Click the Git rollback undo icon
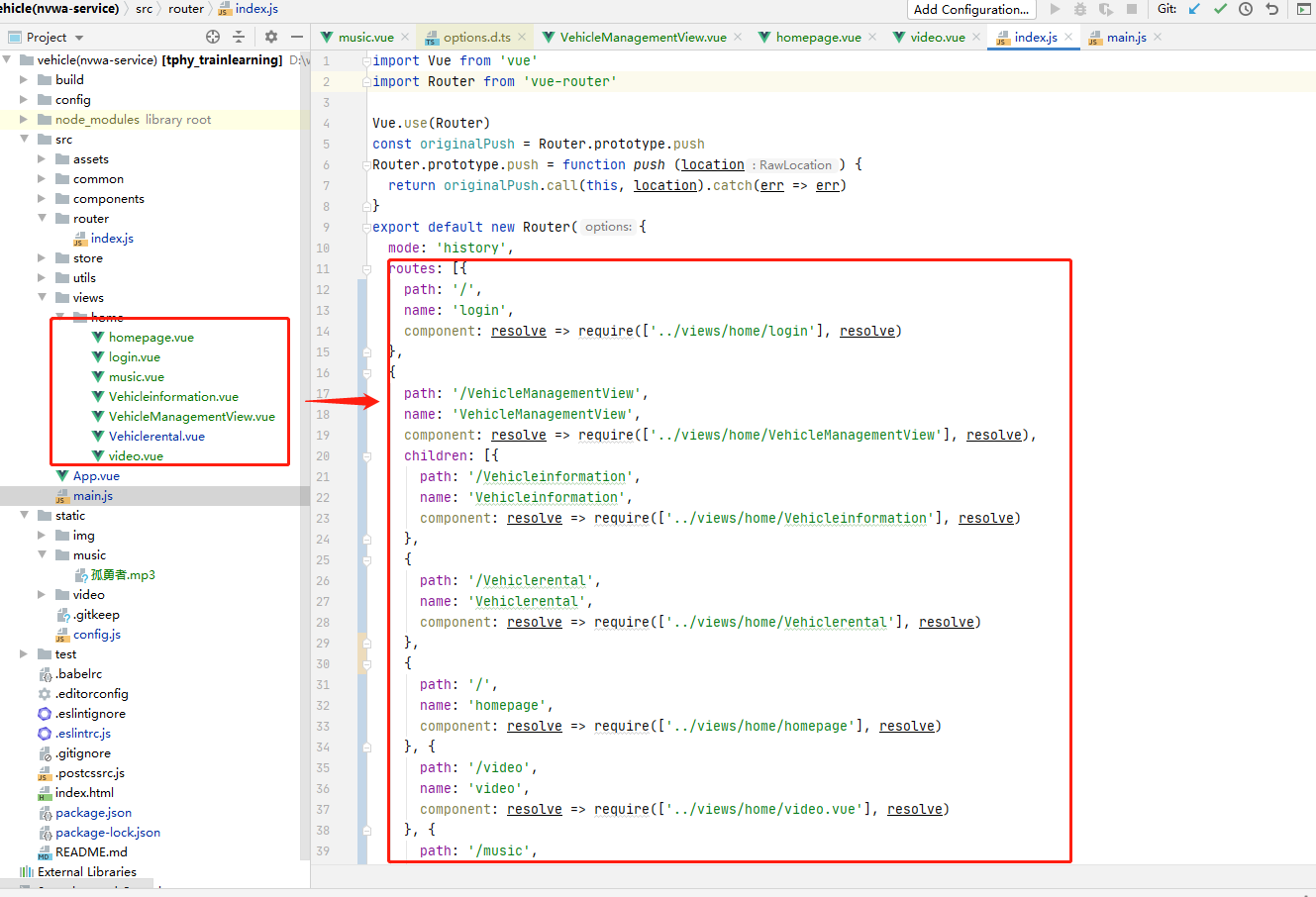The width and height of the screenshot is (1316, 897). pyautogui.click(x=1272, y=9)
